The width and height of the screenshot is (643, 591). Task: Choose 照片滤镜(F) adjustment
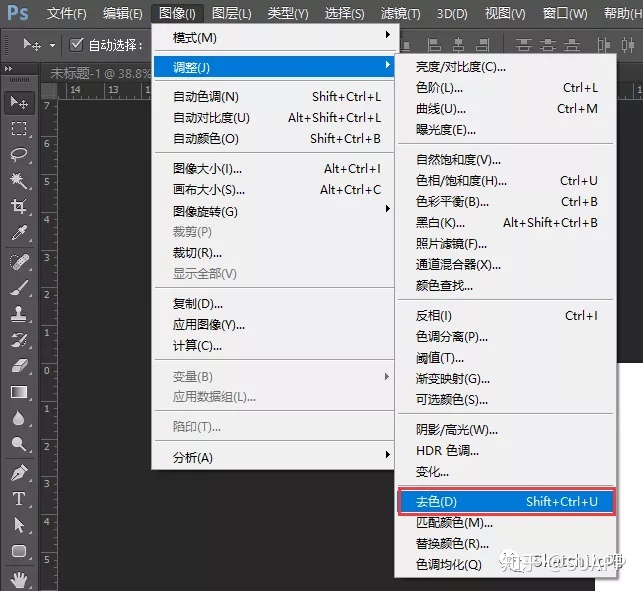tap(506, 244)
